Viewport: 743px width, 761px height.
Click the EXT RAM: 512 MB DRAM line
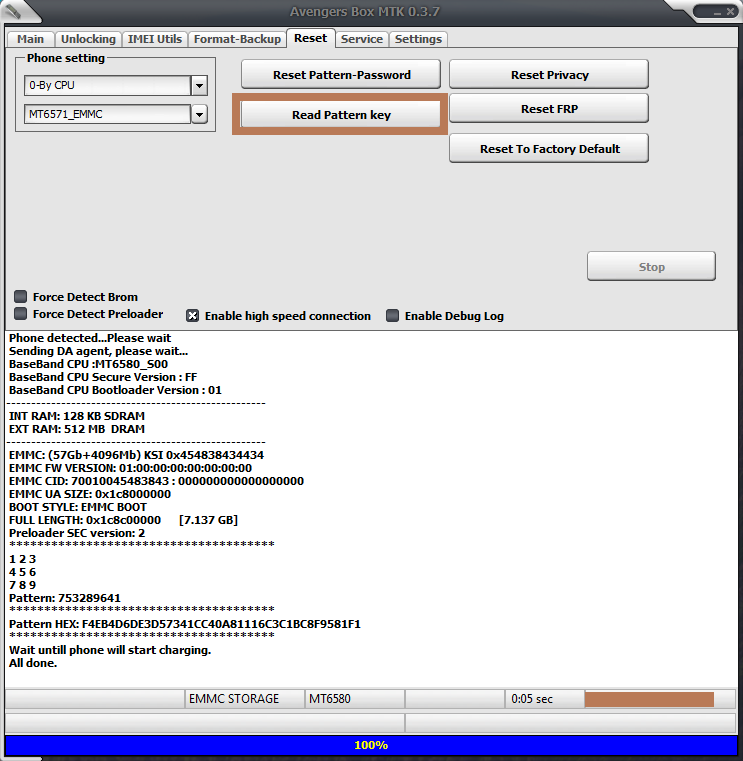point(77,430)
